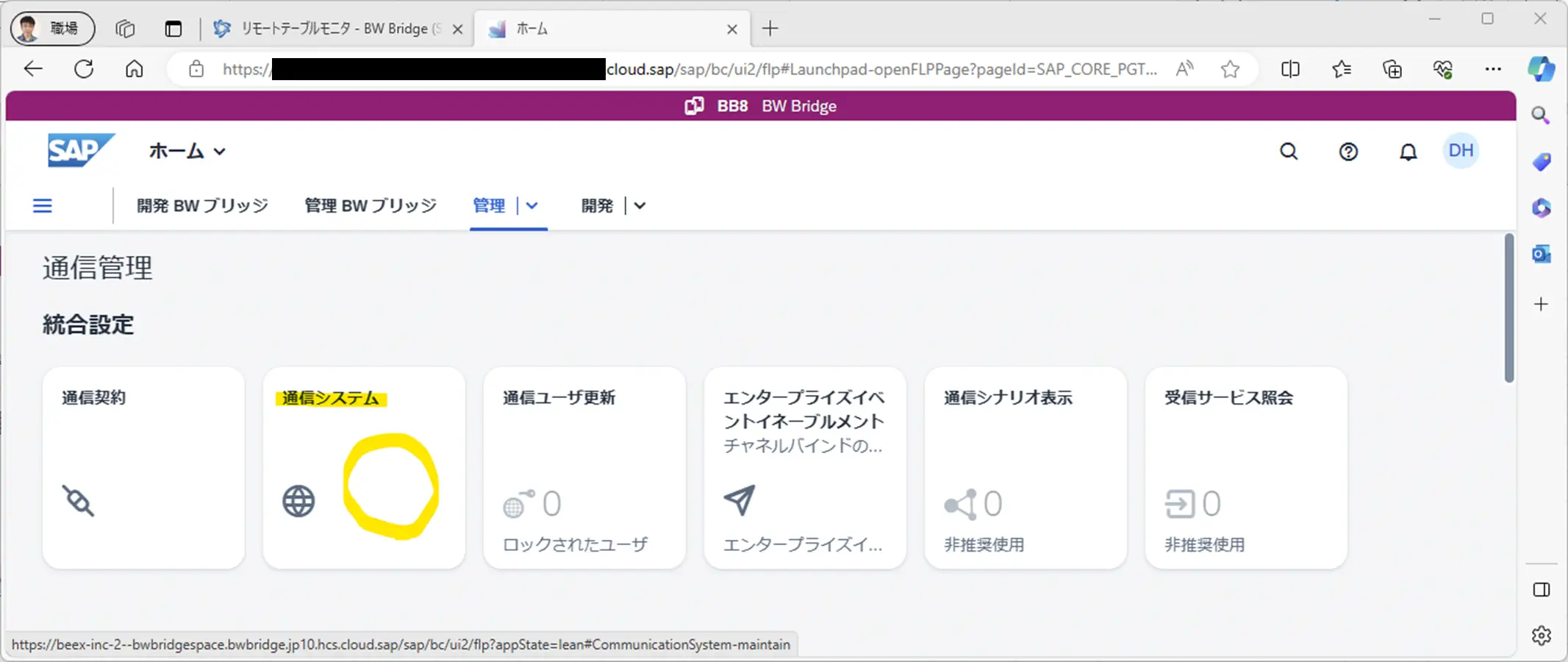1568x662 pixels.
Task: Open the help question mark icon
Action: pos(1348,152)
